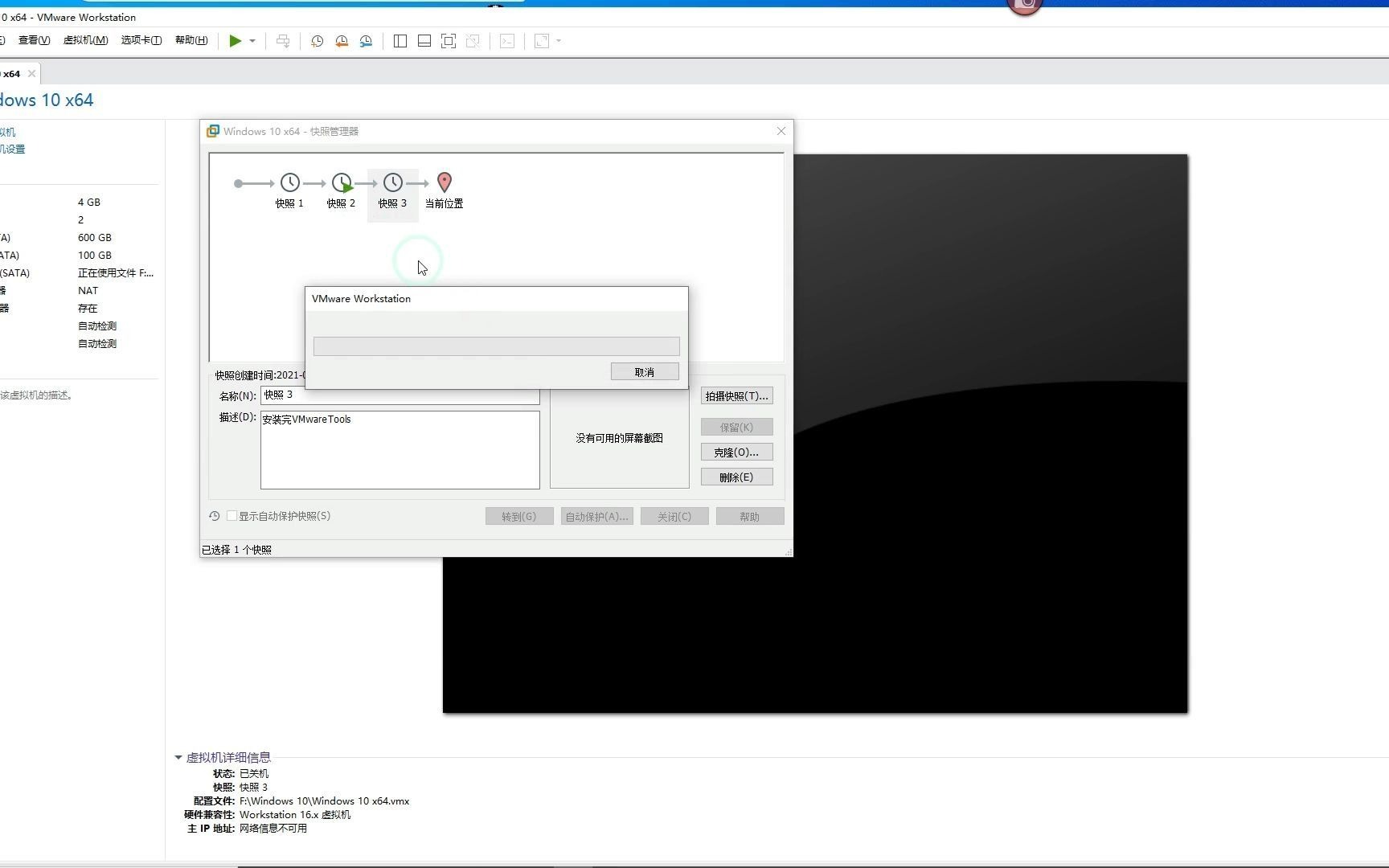Close the x64 virtual machine tab
This screenshot has height=868, width=1389.
coord(31,73)
